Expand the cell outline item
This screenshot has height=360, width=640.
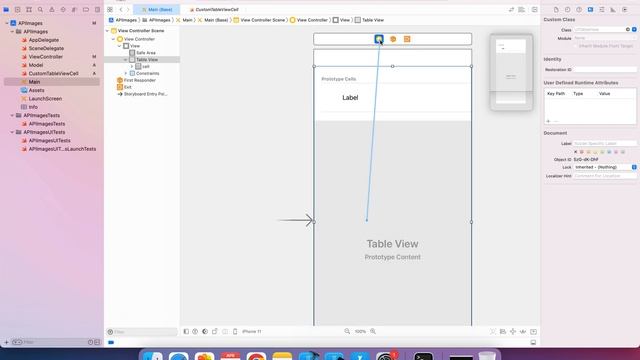[132, 66]
